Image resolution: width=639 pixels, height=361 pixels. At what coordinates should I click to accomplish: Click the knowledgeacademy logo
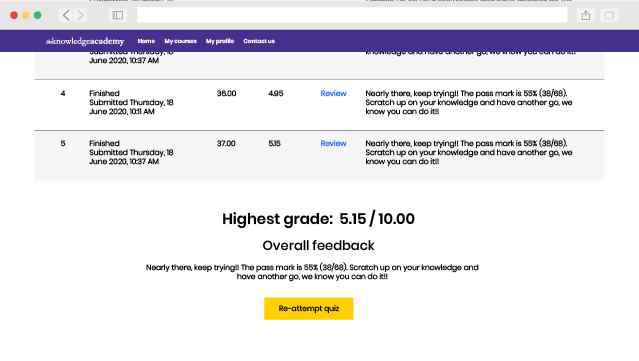click(85, 41)
